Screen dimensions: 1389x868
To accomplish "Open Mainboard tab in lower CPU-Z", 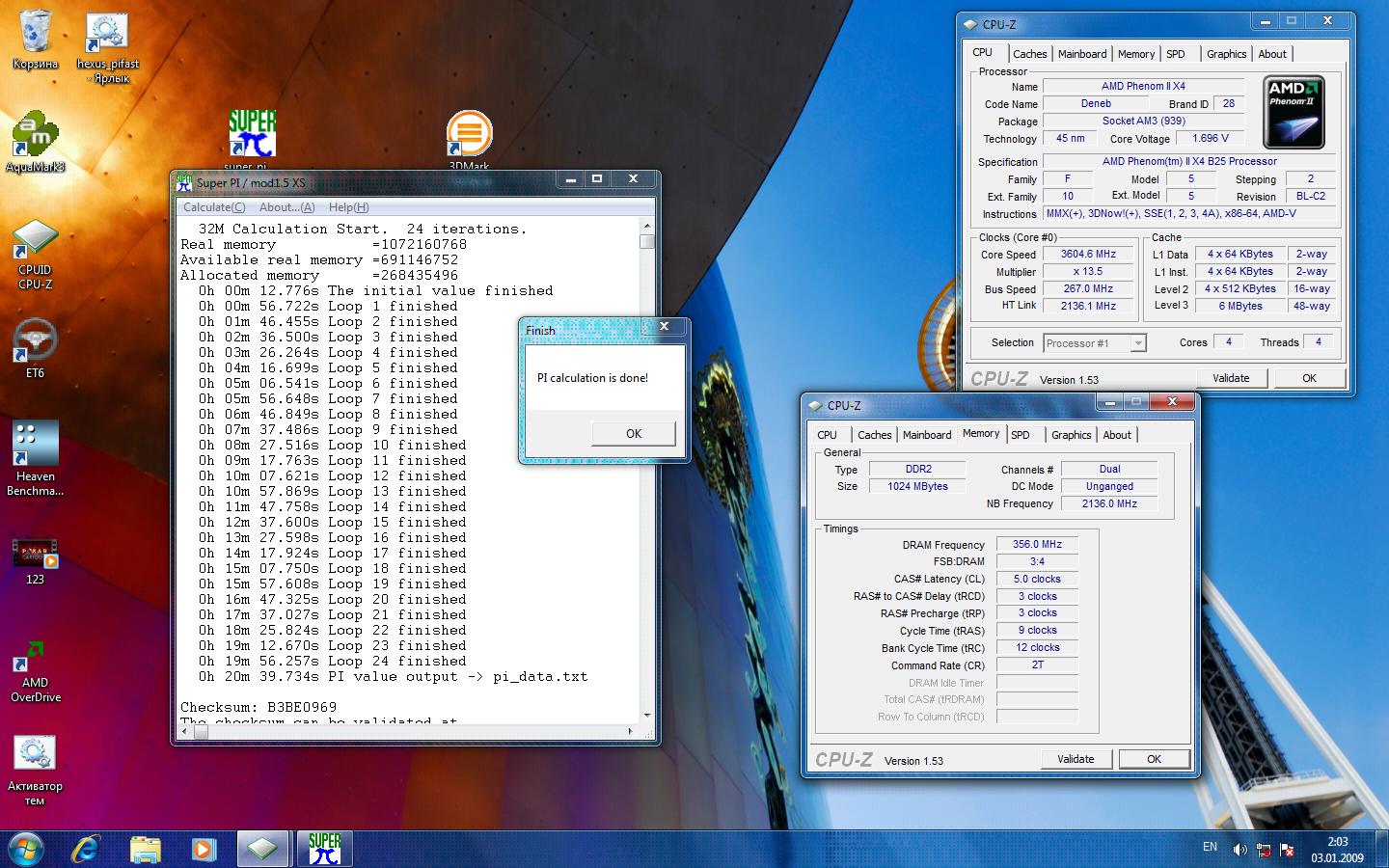I will 927,435.
